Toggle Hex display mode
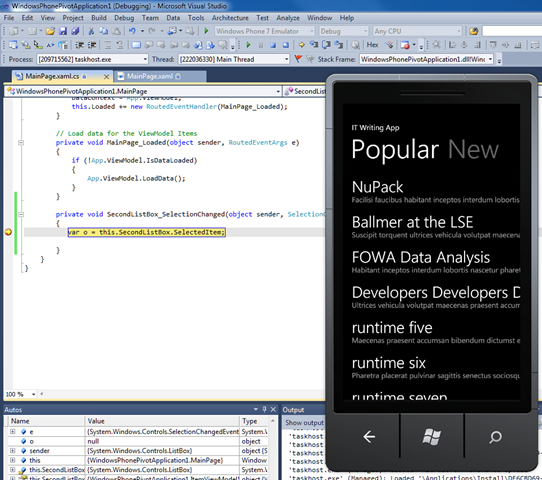Image resolution: width=542 pixels, height=480 pixels. (x=372, y=45)
